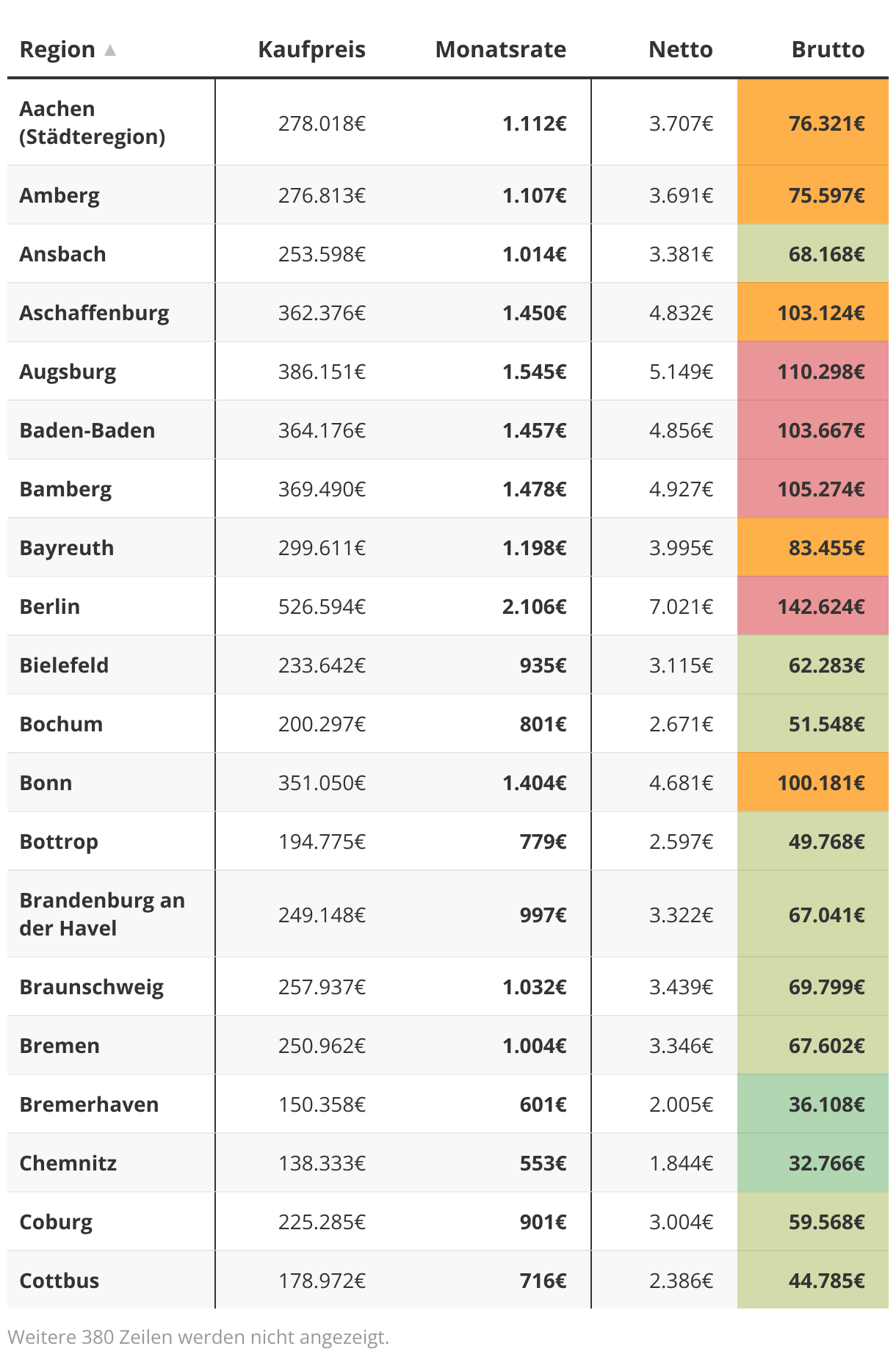
Task: Sort table by Netto column header
Action: [x=680, y=49]
